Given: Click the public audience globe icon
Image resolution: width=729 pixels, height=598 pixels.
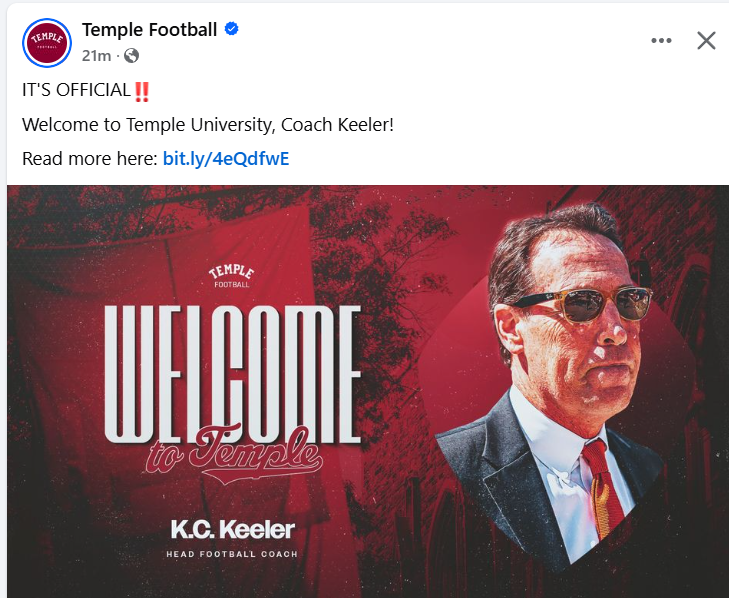Looking at the screenshot, I should [131, 55].
